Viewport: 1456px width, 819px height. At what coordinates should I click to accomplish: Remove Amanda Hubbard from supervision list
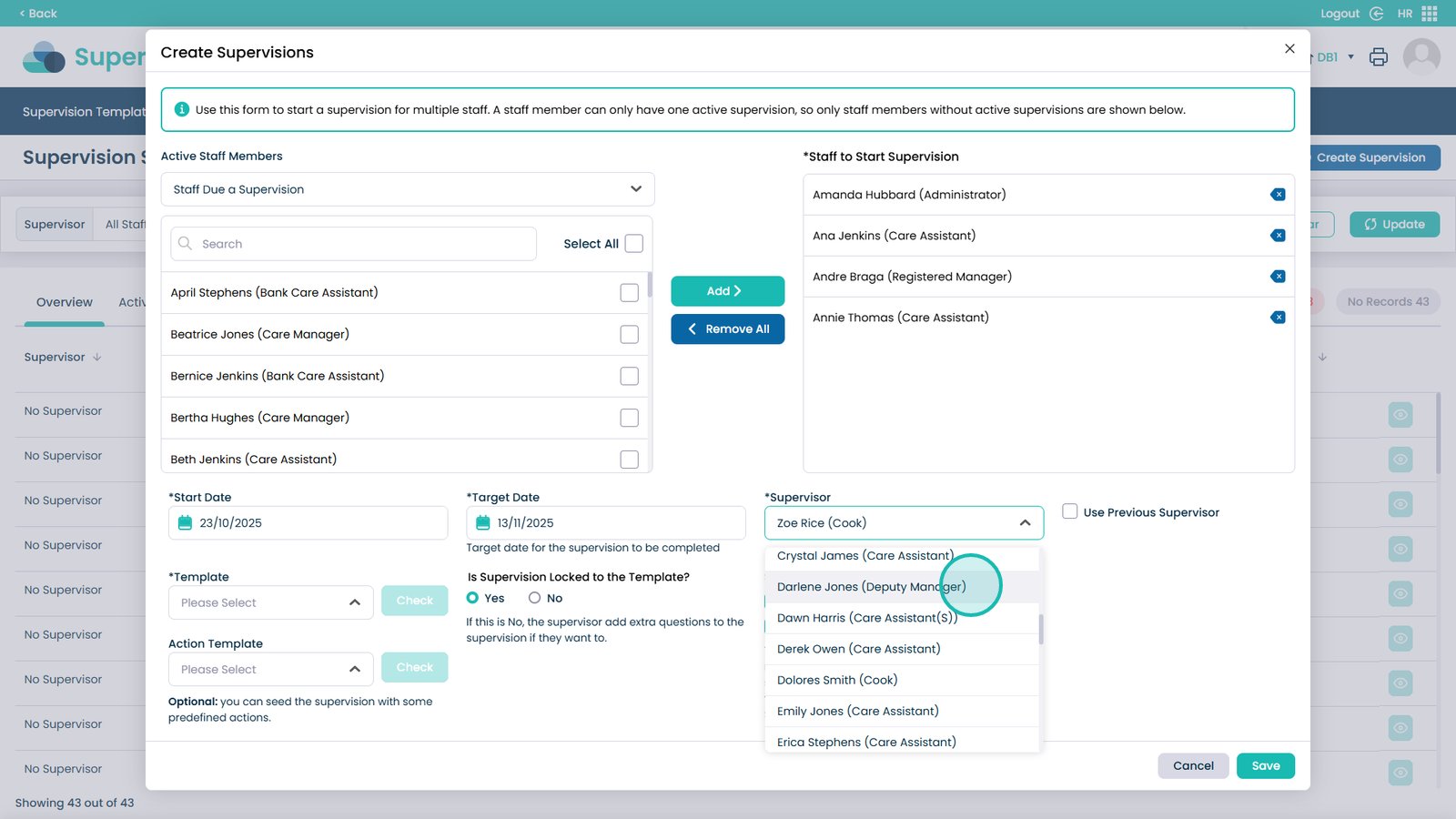point(1278,195)
